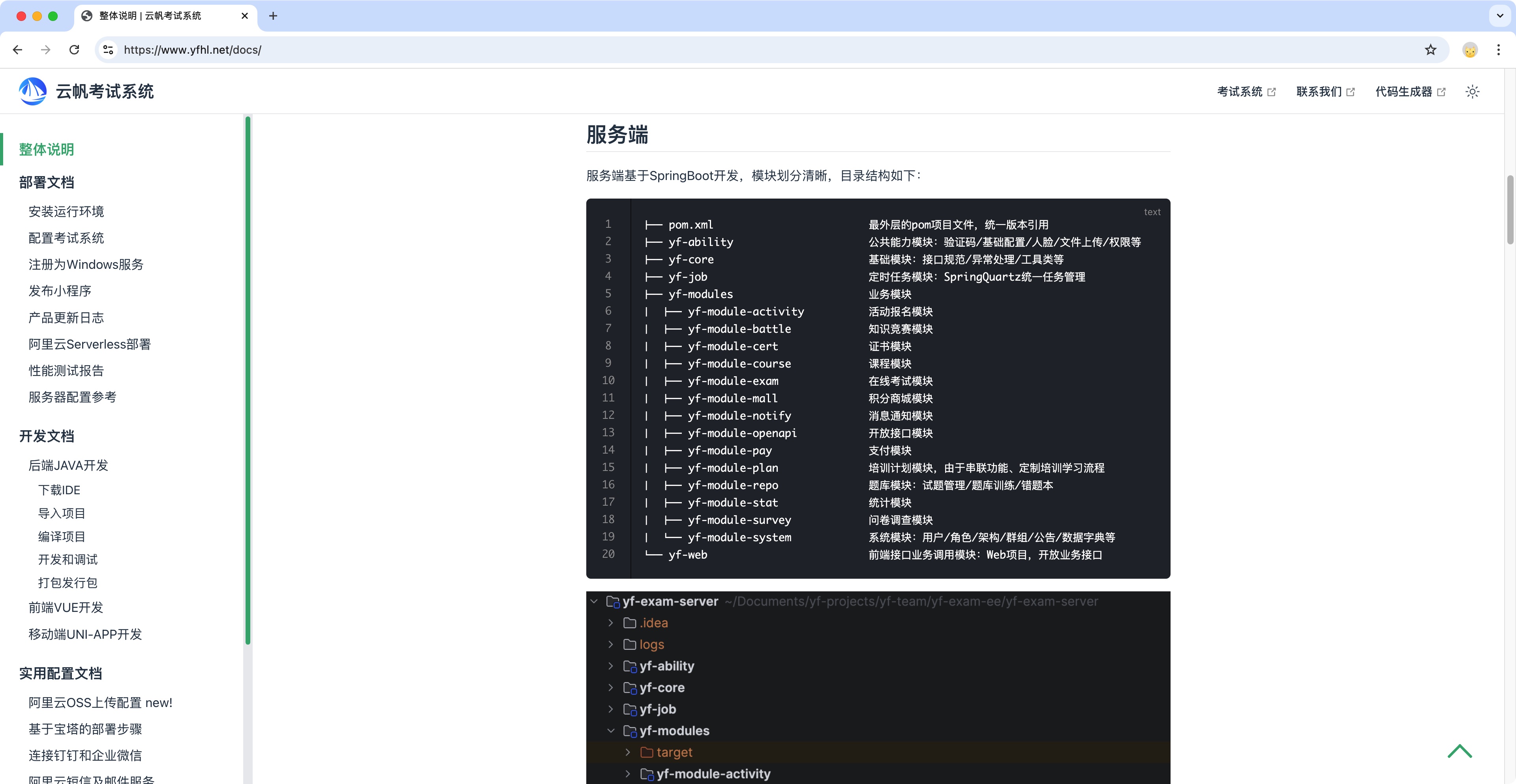Open the browser menu (three dots)
Screen dimensions: 1516x784
pos(1498,50)
